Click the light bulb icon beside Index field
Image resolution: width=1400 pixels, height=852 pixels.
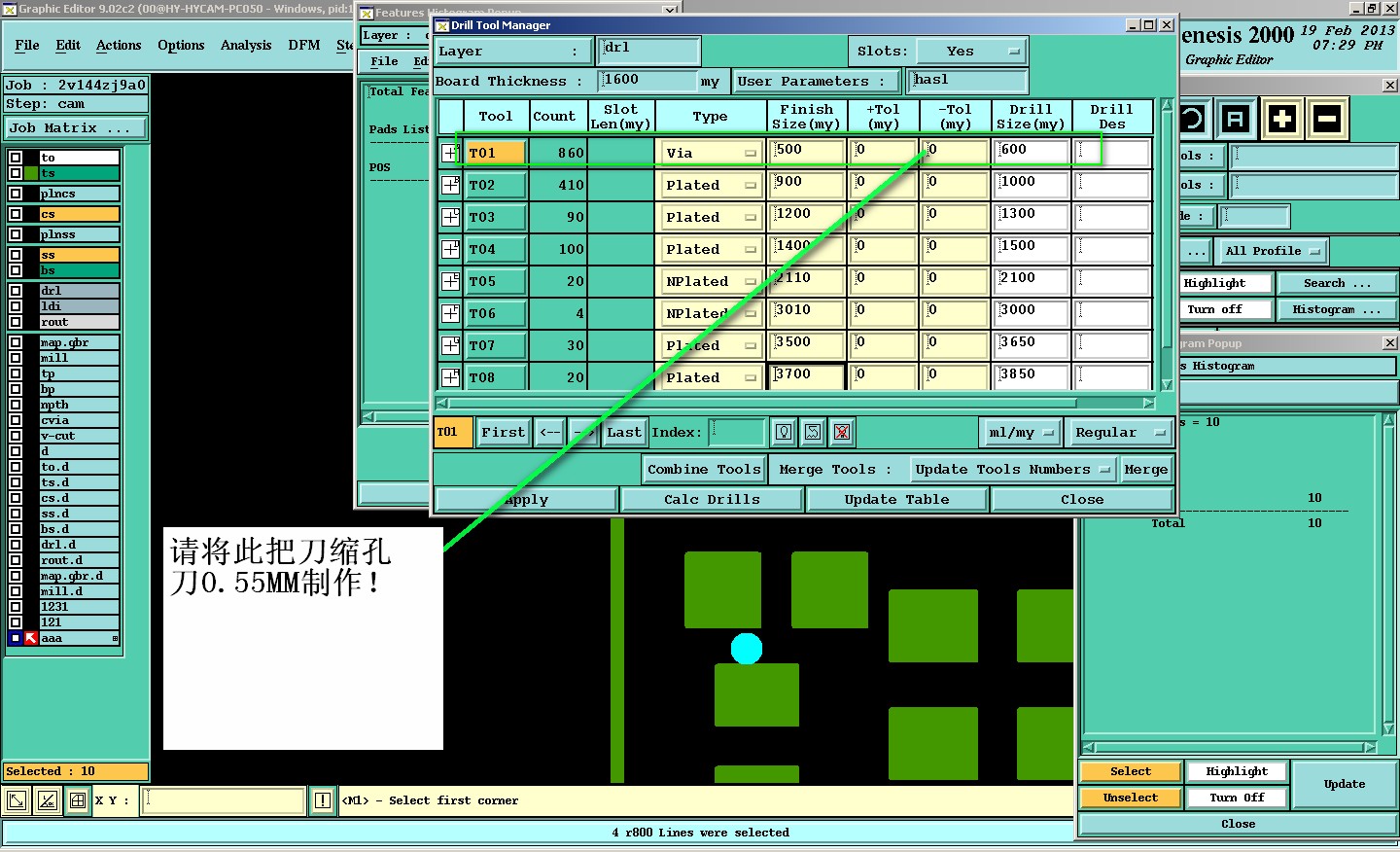(x=784, y=432)
